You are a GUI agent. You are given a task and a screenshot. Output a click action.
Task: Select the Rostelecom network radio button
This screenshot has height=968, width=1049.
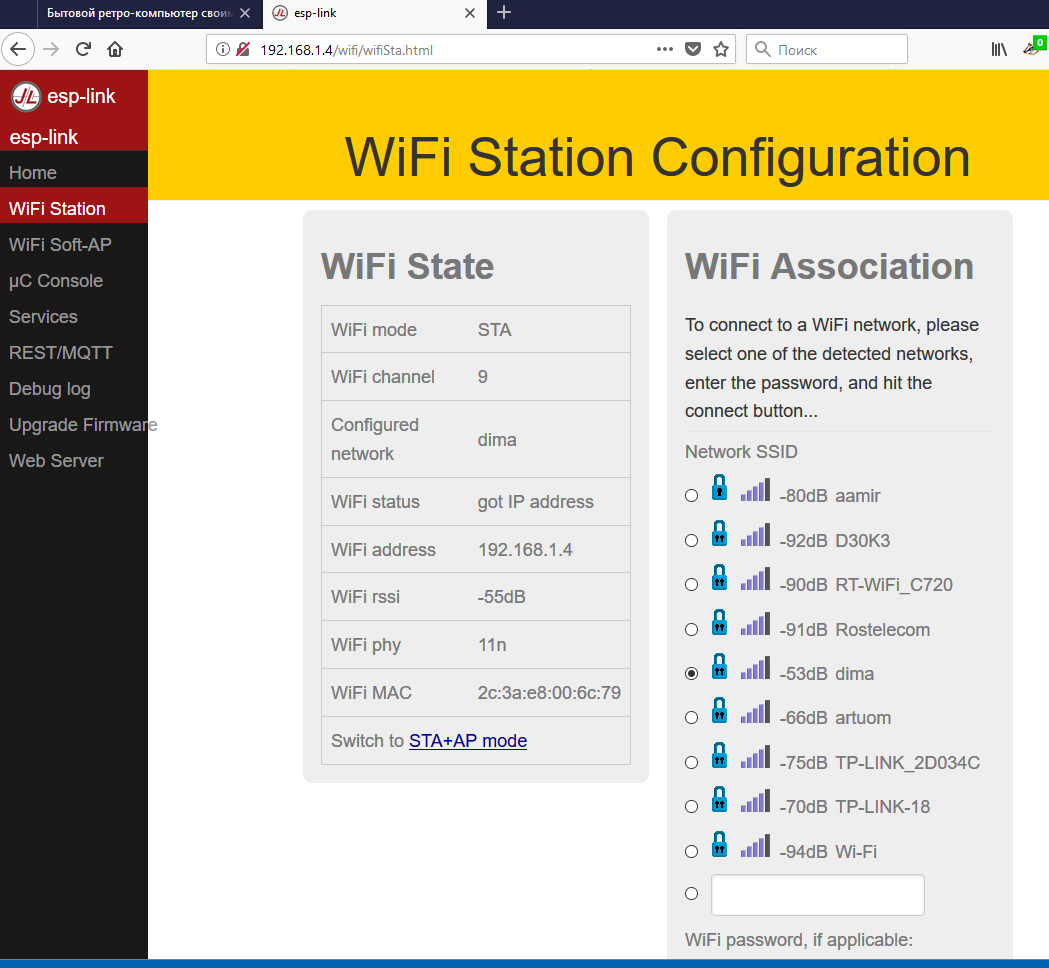pyautogui.click(x=691, y=630)
